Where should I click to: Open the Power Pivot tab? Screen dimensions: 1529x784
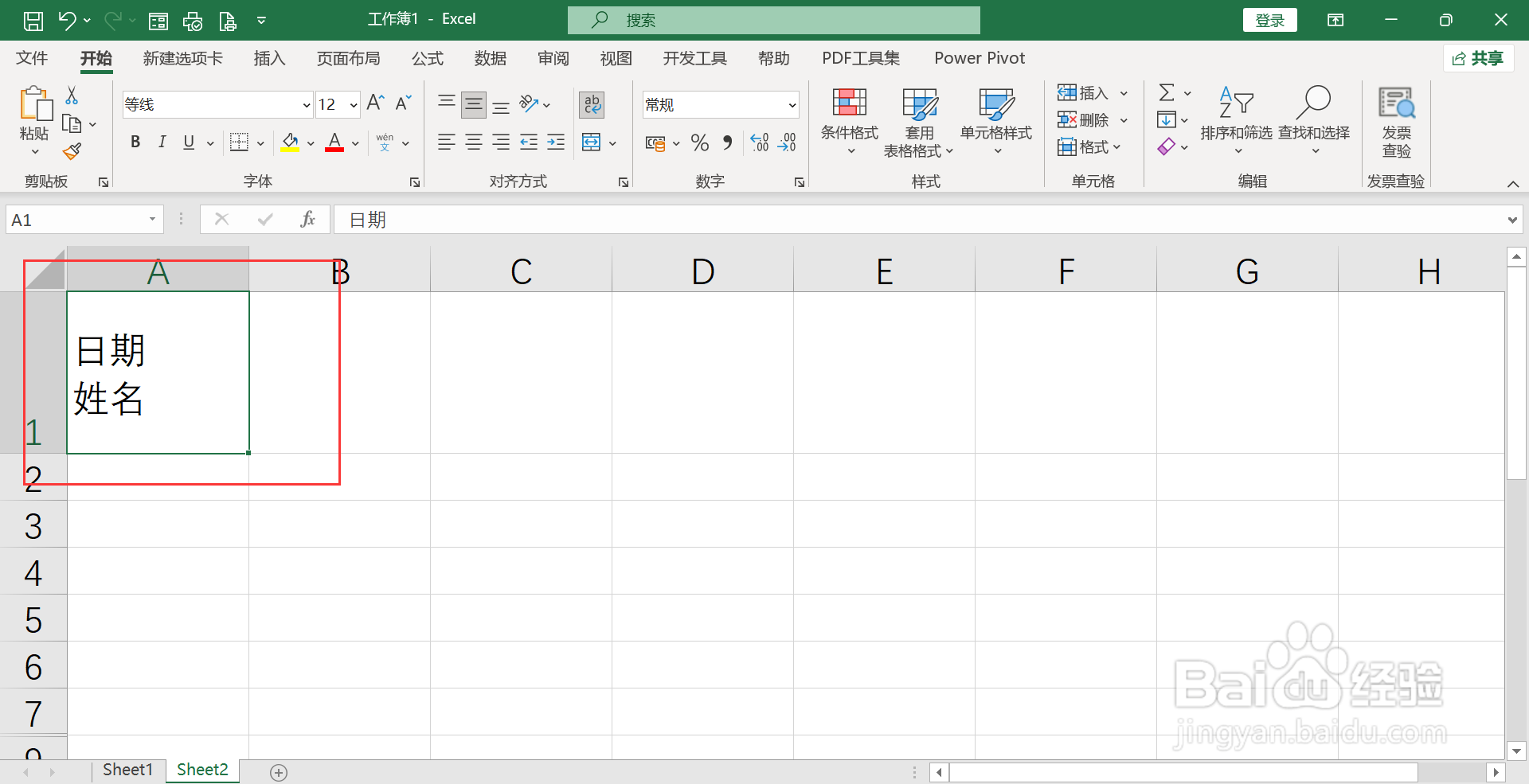click(980, 58)
